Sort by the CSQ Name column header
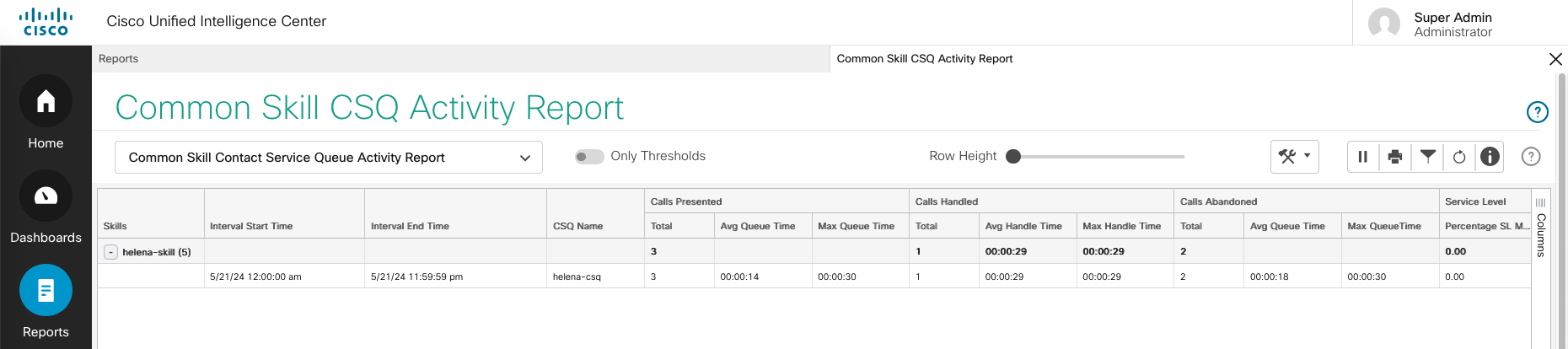 (577, 226)
